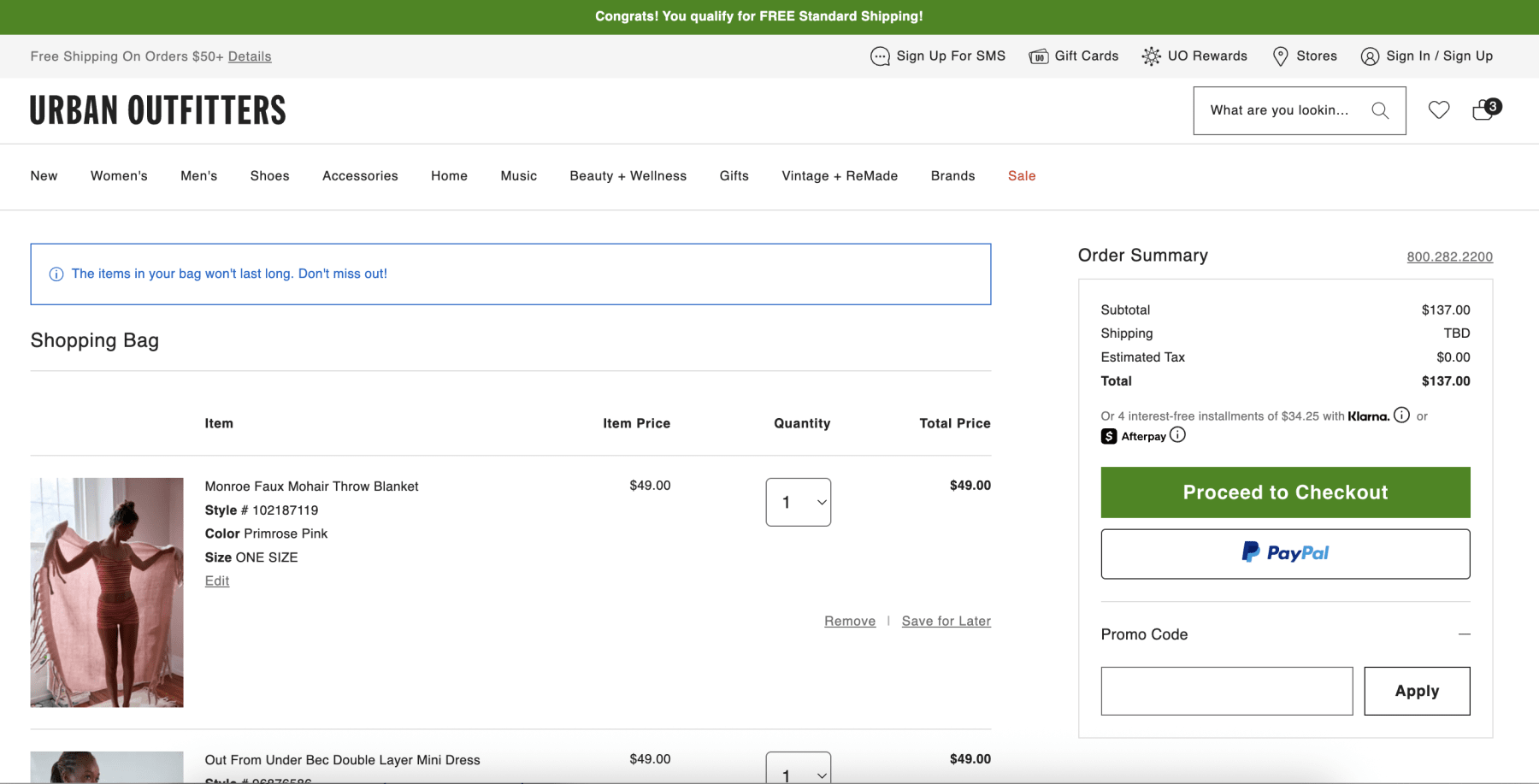Click the wishlist heart icon
The image size is (1539, 784).
click(1439, 110)
